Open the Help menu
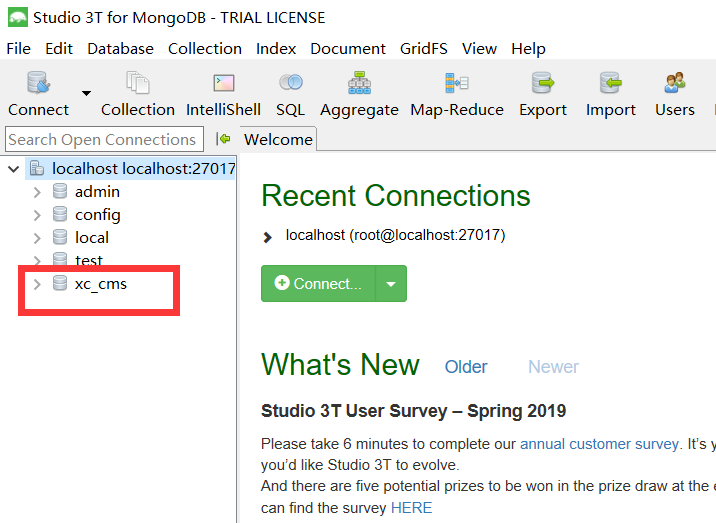Screen dimensions: 716x523 click(528, 48)
